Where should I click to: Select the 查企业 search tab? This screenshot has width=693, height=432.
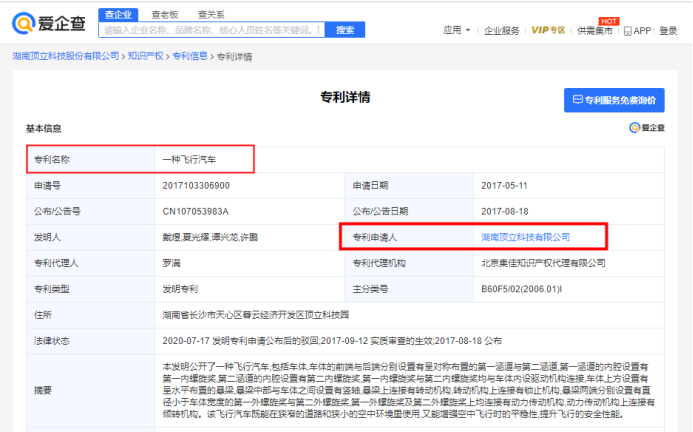point(118,15)
